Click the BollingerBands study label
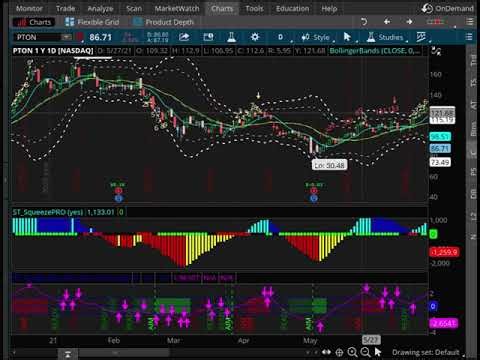 375,51
